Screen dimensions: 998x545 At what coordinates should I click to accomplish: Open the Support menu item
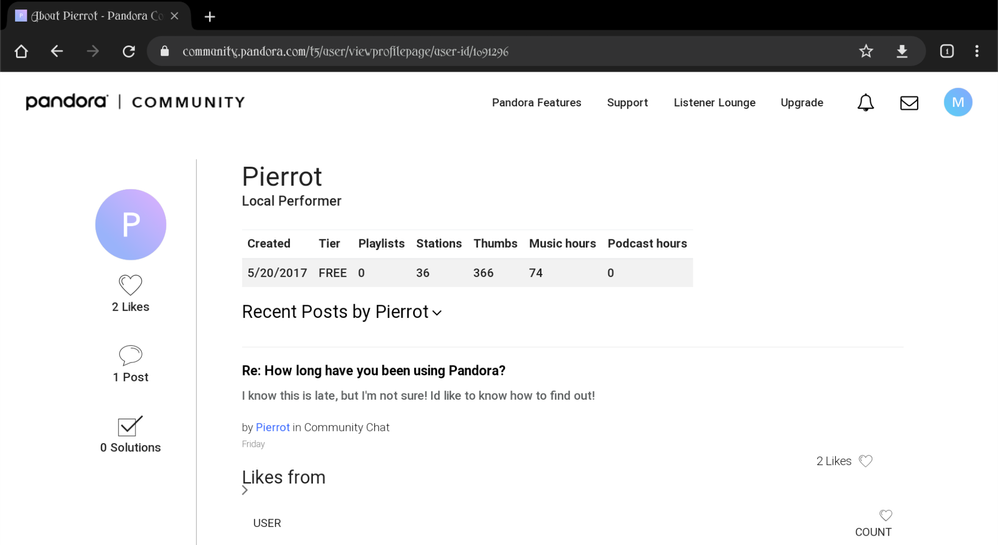tap(627, 103)
